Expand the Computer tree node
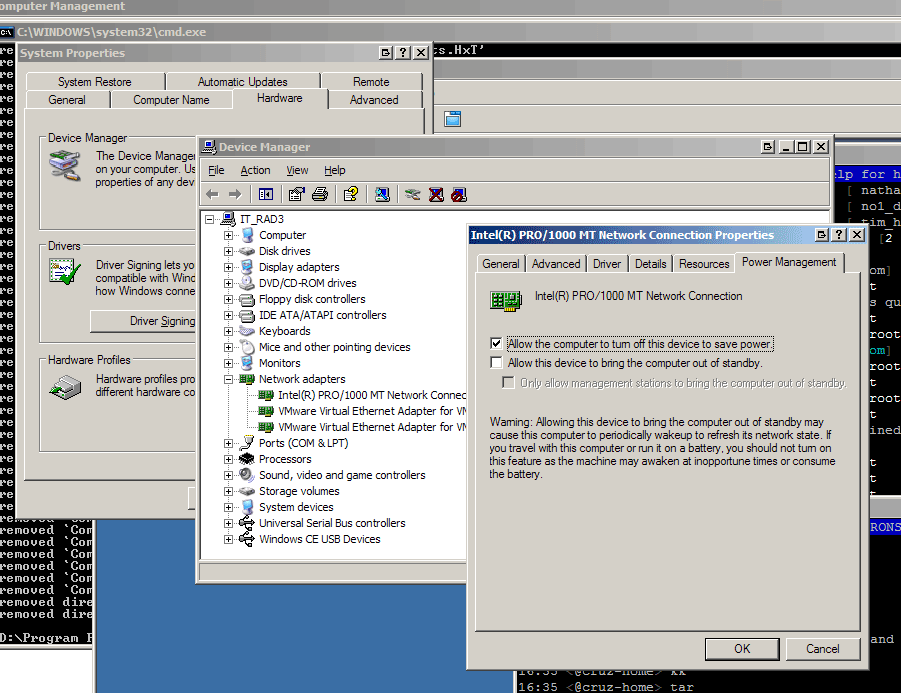901x693 pixels. point(229,235)
